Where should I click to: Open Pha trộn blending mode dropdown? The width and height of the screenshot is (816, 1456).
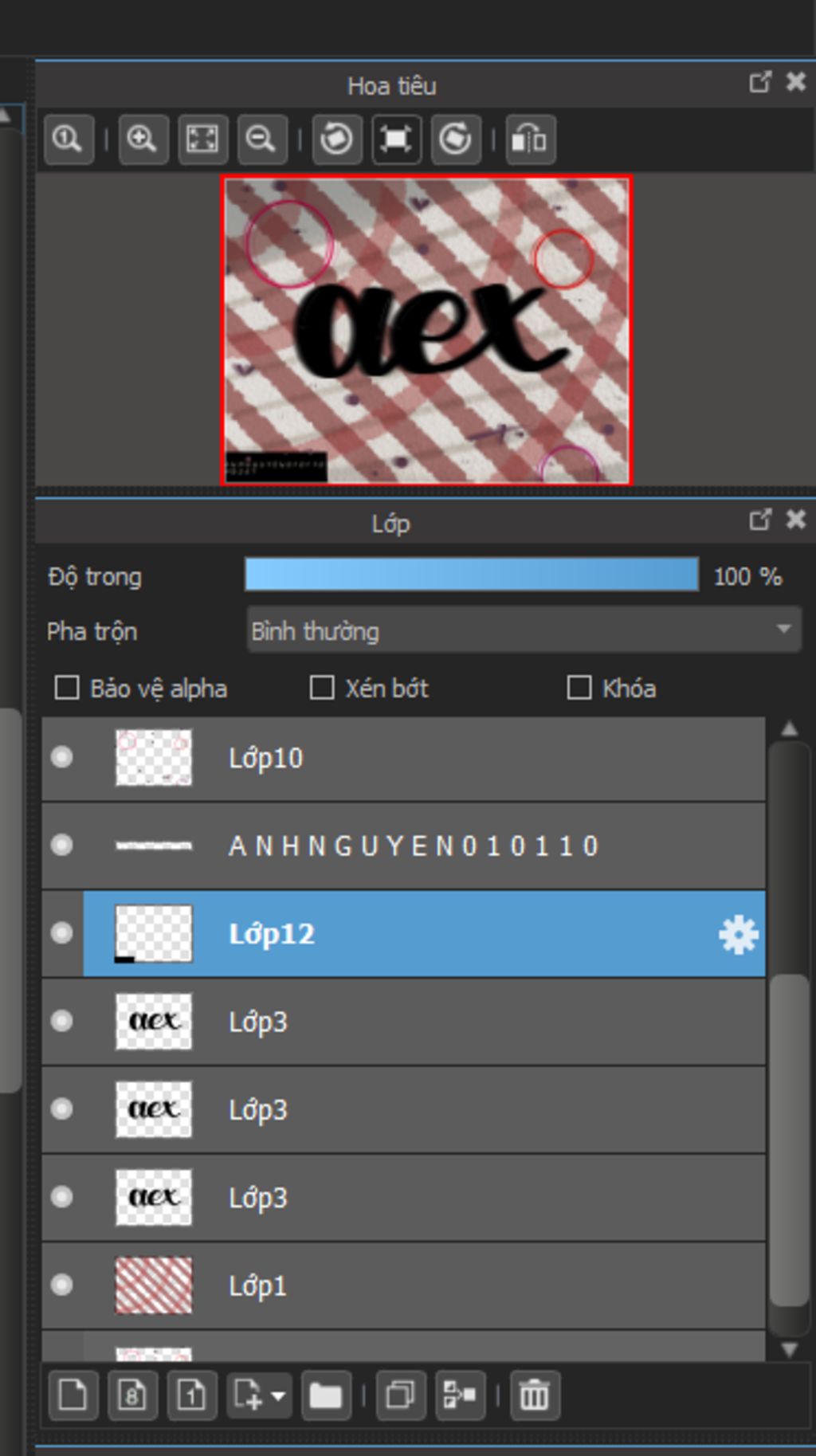click(524, 630)
